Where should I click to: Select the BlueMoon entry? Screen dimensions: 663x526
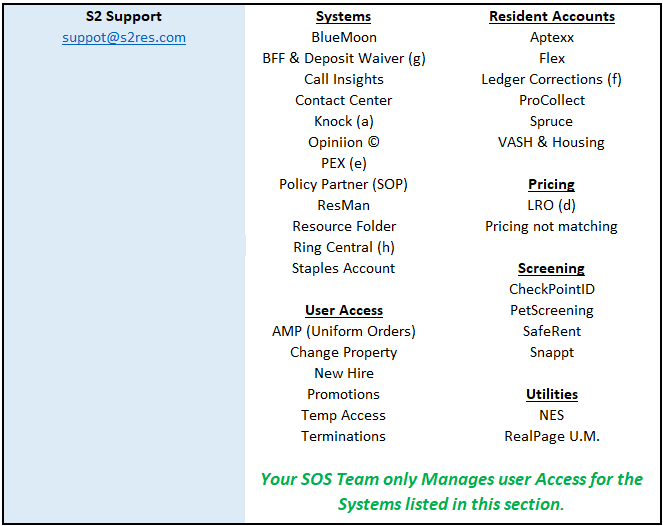[x=344, y=37]
